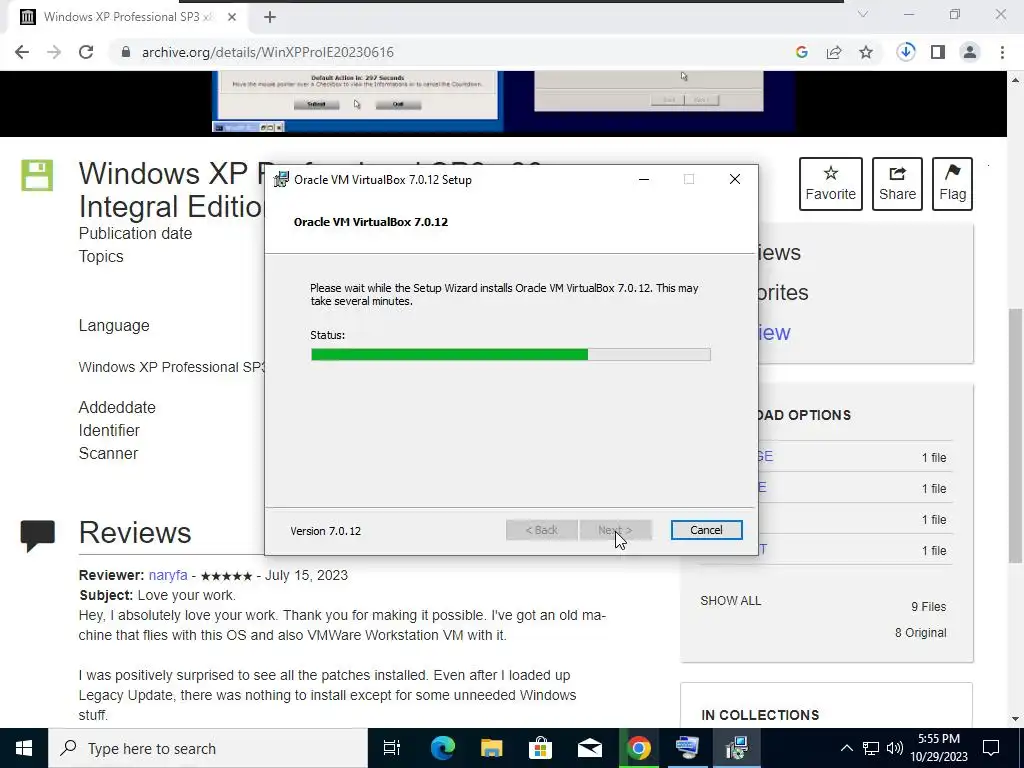Favorite this archive.org item
The height and width of the screenshot is (768, 1024).
pos(831,184)
